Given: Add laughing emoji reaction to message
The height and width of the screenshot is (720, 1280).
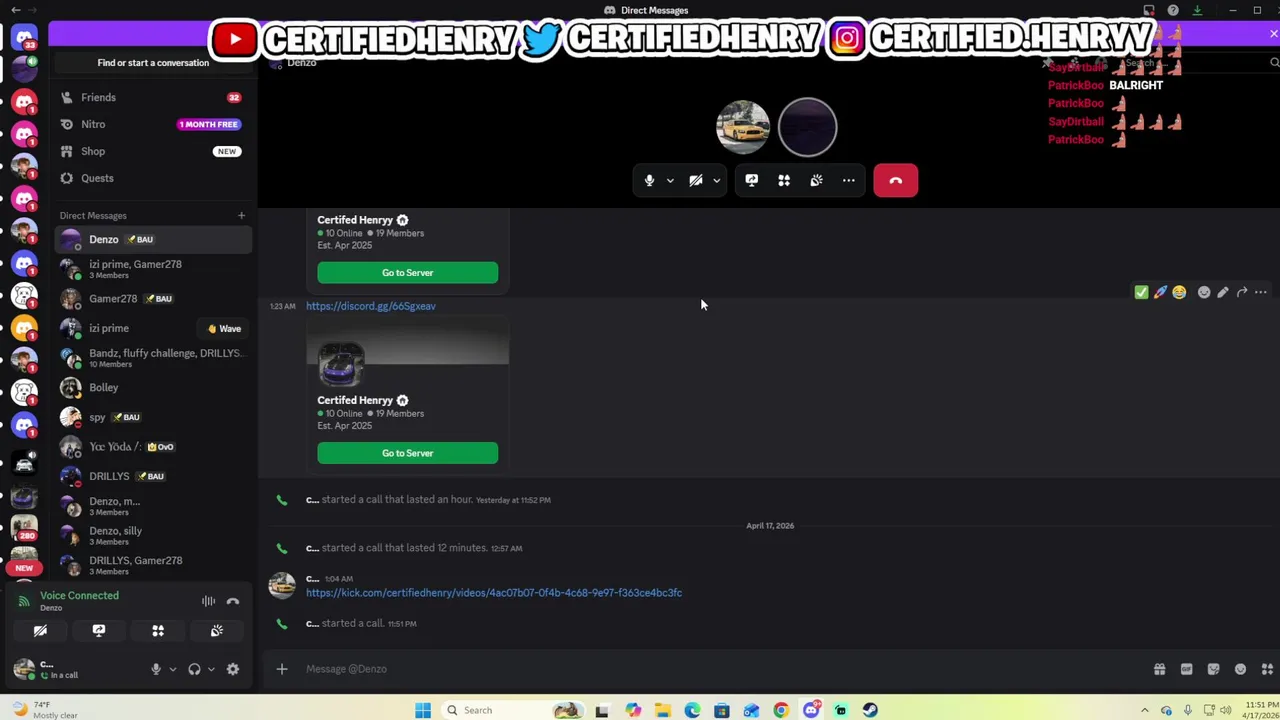Looking at the screenshot, I should tap(1179, 292).
